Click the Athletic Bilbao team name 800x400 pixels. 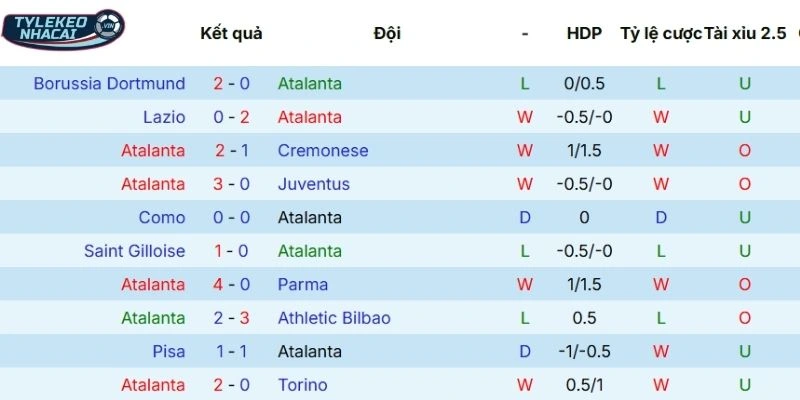334,318
